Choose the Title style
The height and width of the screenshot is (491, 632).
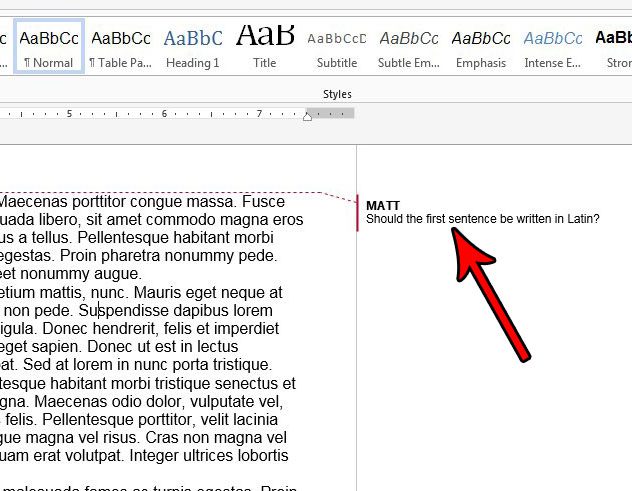(x=264, y=46)
